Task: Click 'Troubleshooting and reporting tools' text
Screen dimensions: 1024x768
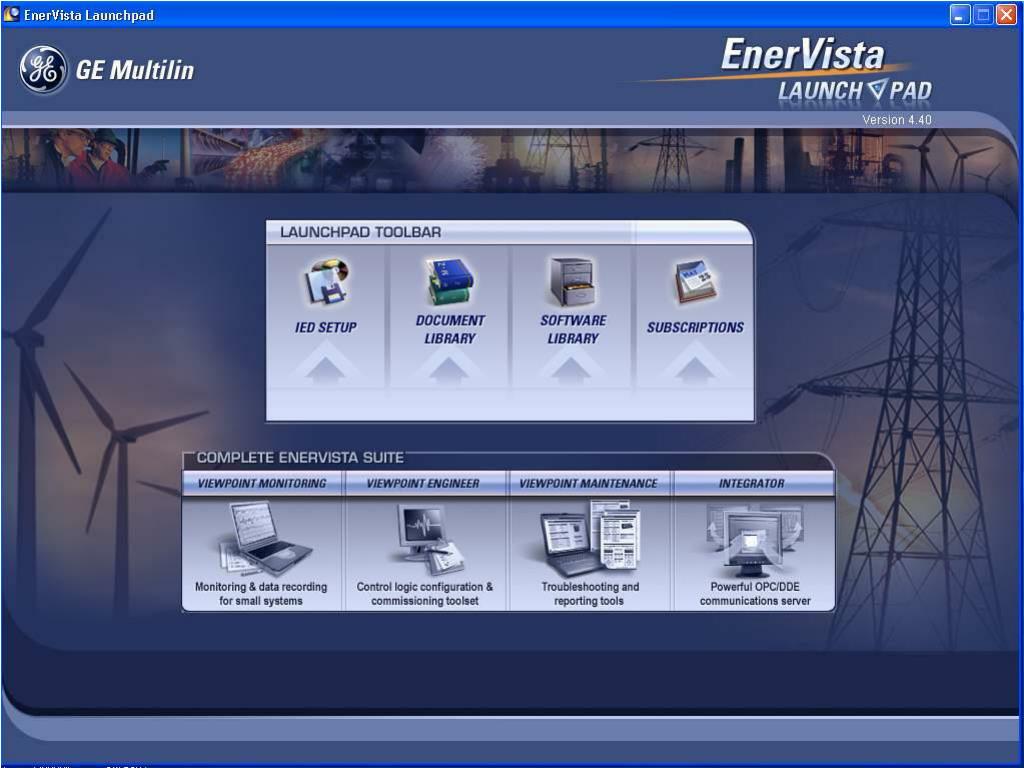Action: (590, 594)
